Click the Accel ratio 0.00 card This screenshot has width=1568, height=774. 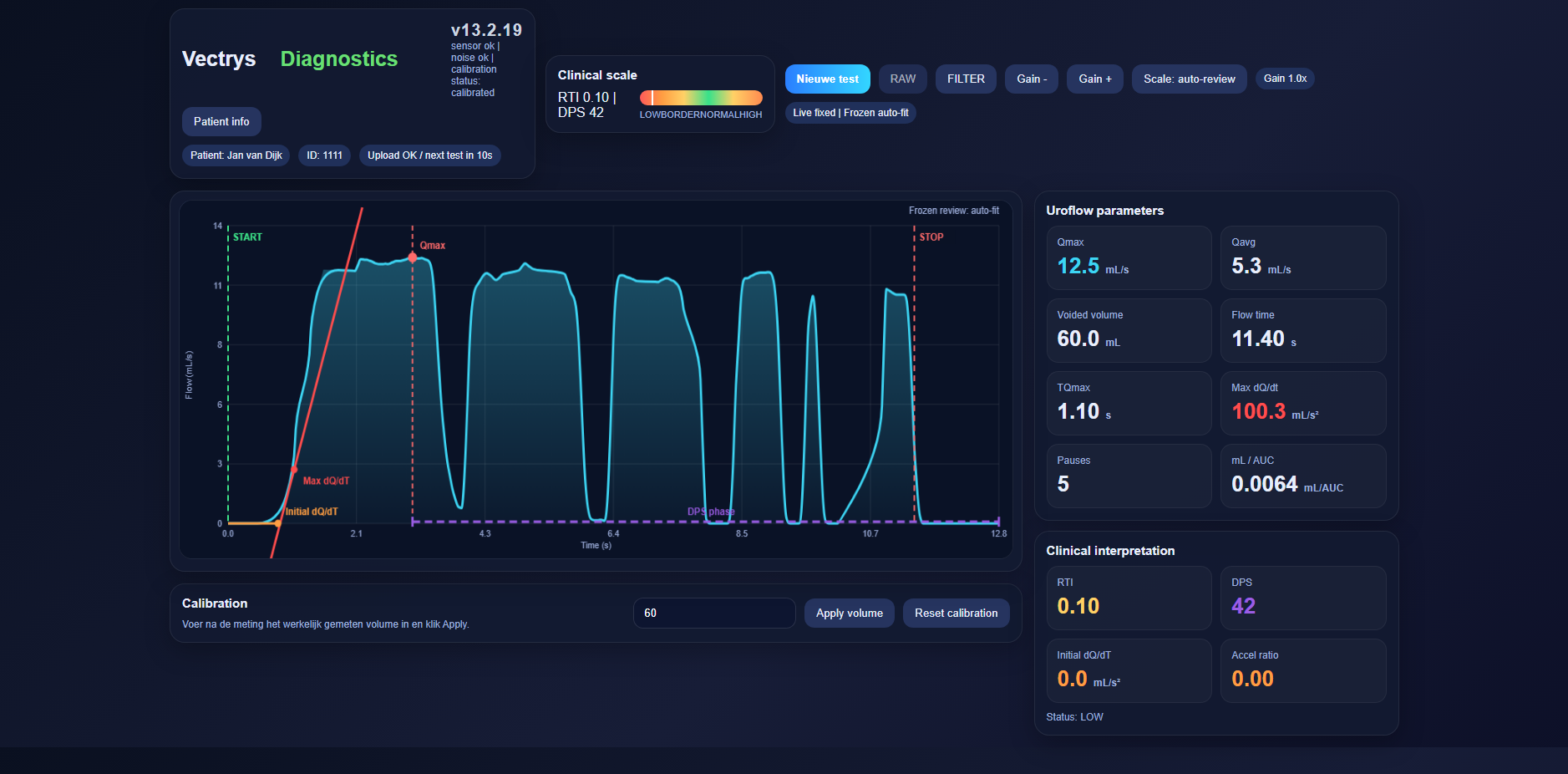click(x=1303, y=670)
